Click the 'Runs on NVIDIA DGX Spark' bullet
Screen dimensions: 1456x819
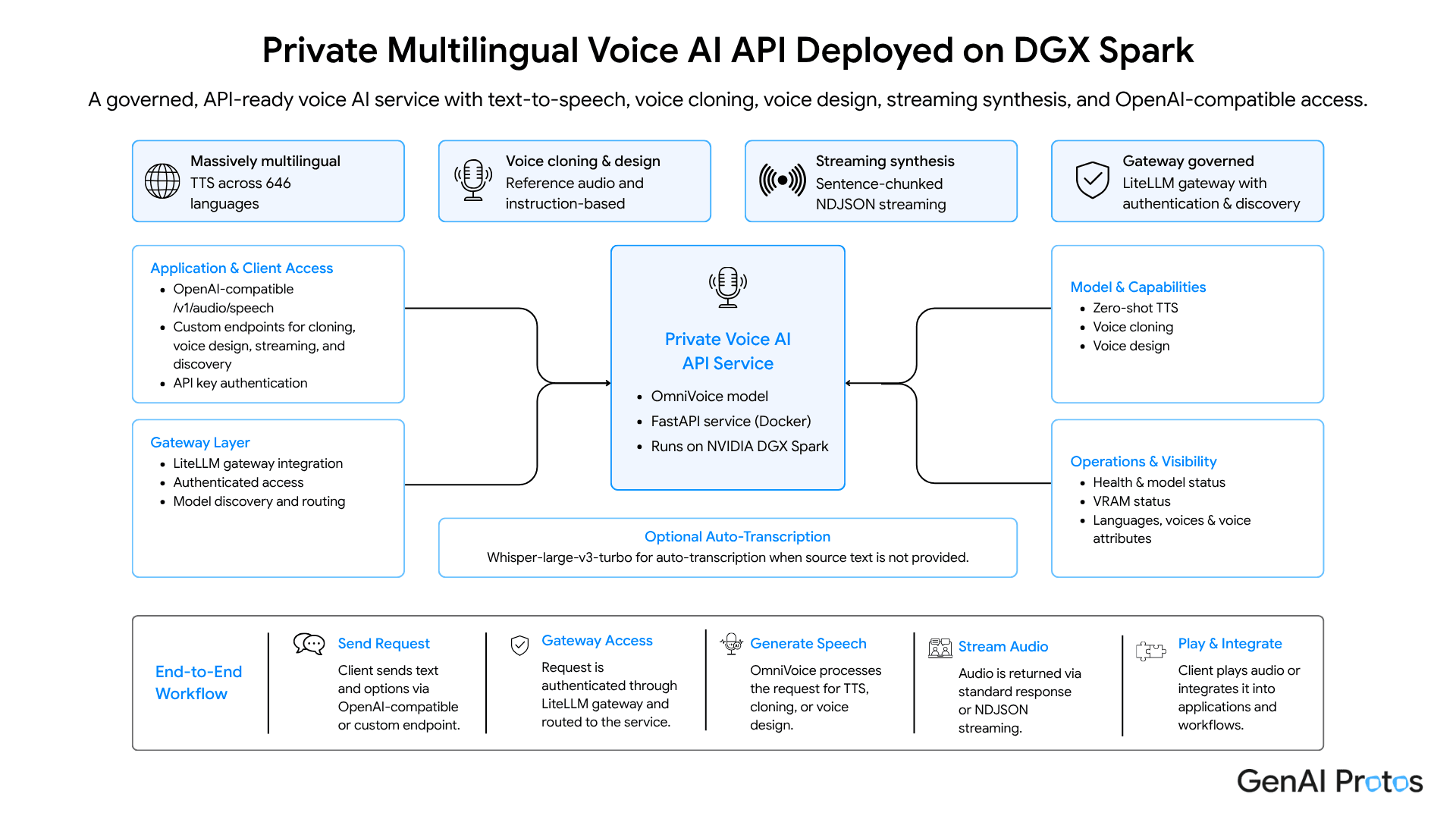739,447
